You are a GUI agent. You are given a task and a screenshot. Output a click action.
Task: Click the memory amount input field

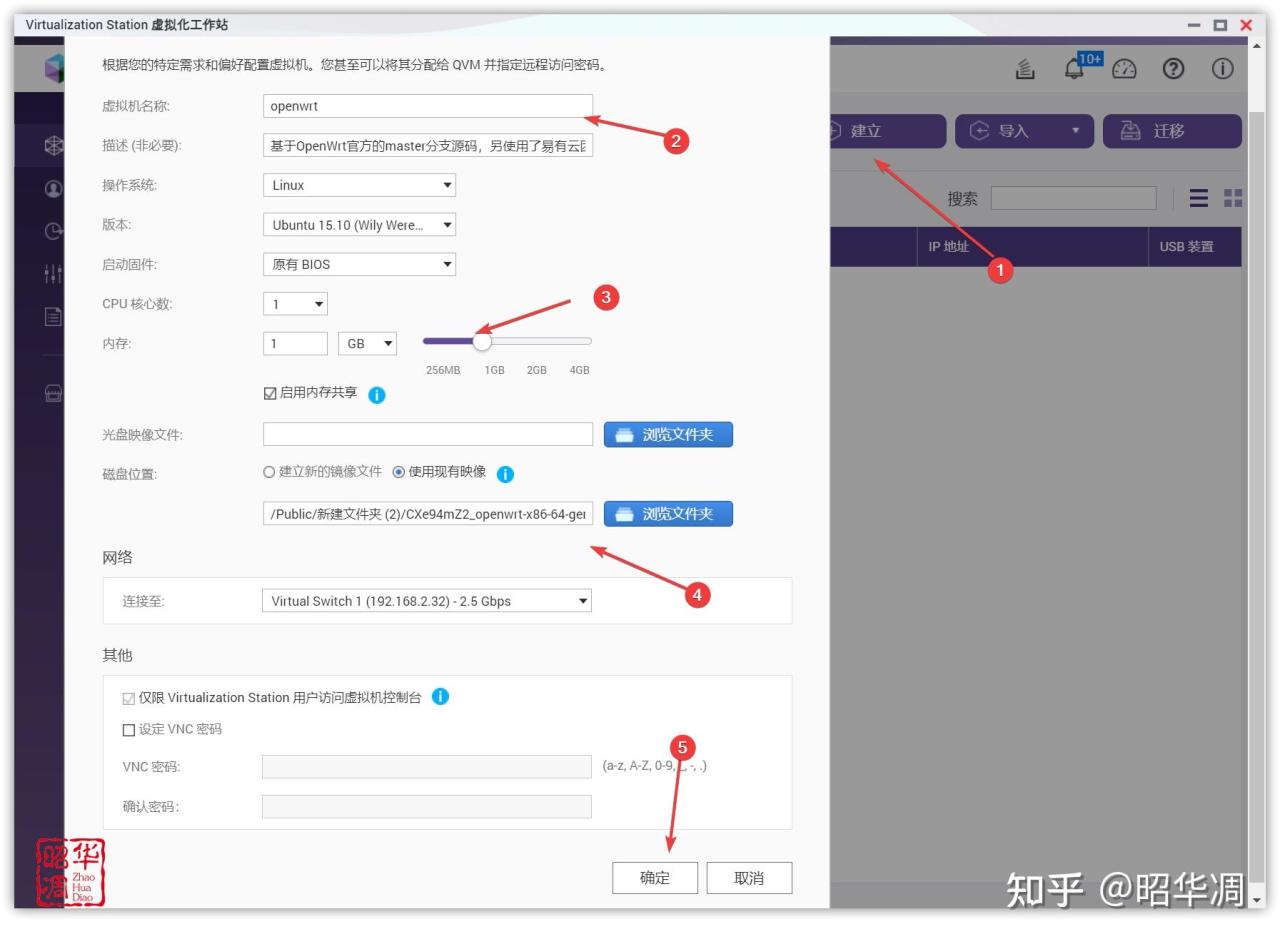[x=295, y=343]
